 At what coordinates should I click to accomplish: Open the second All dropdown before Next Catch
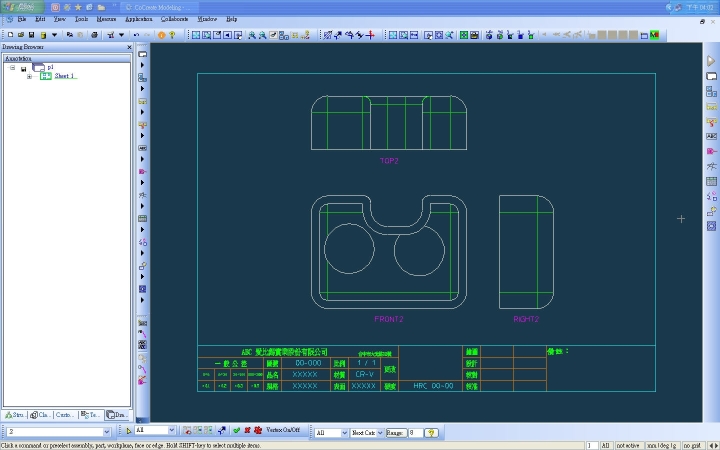pos(343,433)
